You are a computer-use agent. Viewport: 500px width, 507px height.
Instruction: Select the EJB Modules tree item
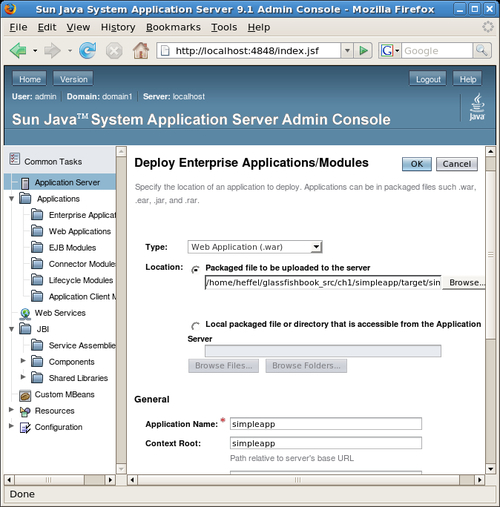(72, 247)
